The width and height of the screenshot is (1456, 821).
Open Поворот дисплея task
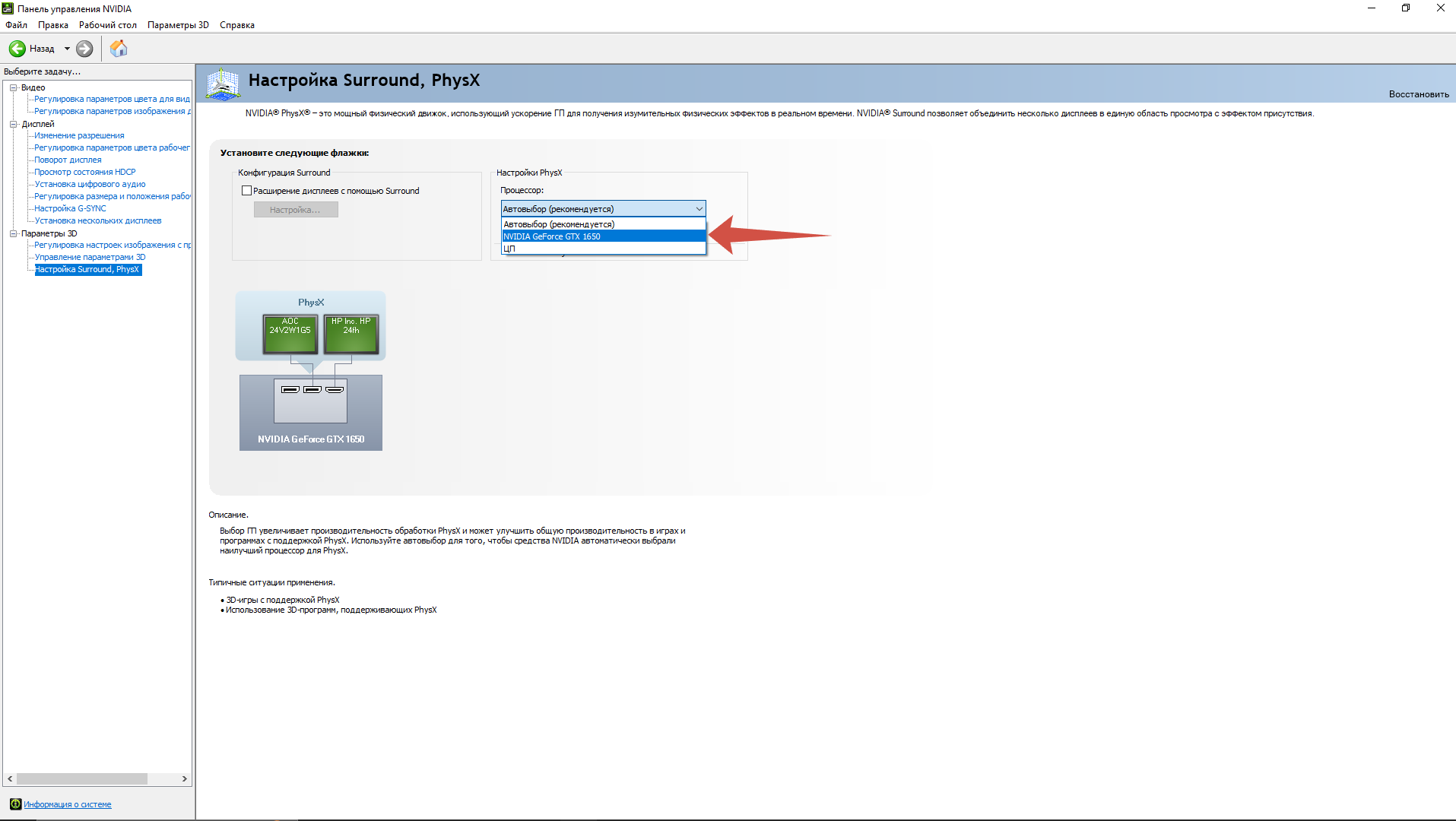[x=68, y=160]
